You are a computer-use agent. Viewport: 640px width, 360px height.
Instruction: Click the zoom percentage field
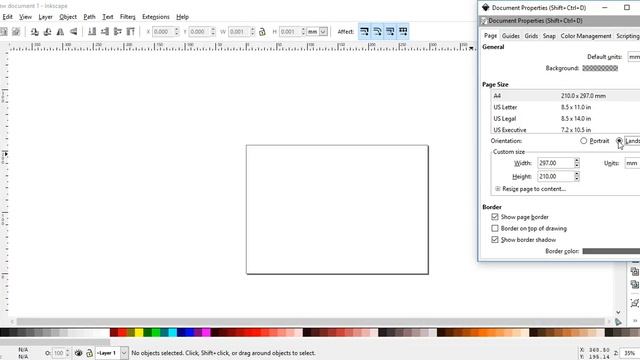(629, 353)
